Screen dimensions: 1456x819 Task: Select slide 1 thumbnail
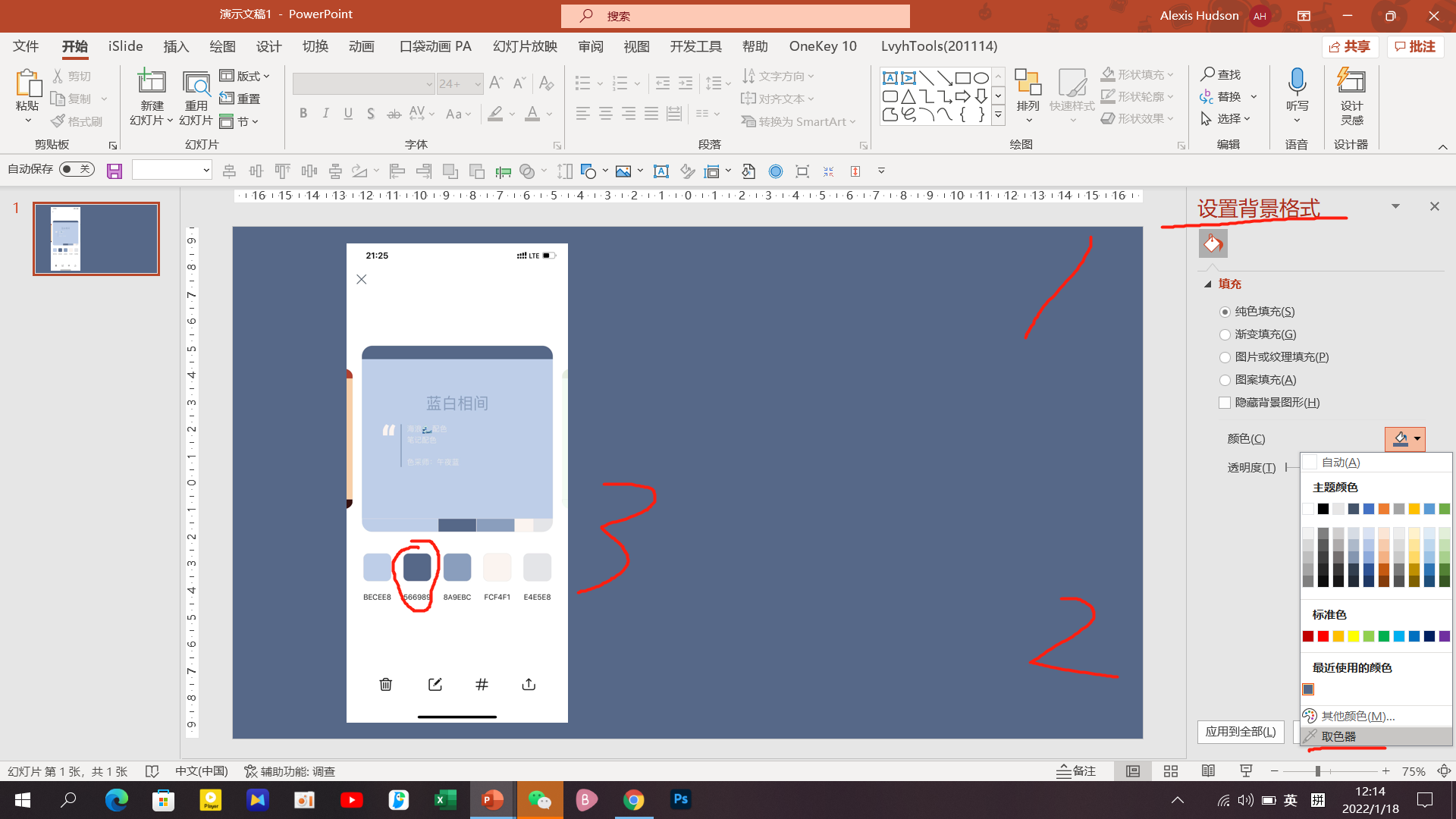click(96, 239)
